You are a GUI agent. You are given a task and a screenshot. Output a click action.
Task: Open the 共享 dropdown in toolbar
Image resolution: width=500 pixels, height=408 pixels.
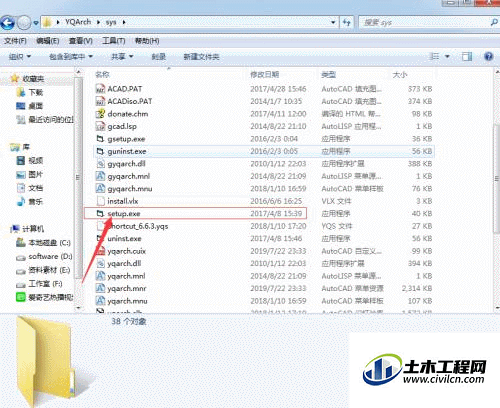click(x=122, y=57)
